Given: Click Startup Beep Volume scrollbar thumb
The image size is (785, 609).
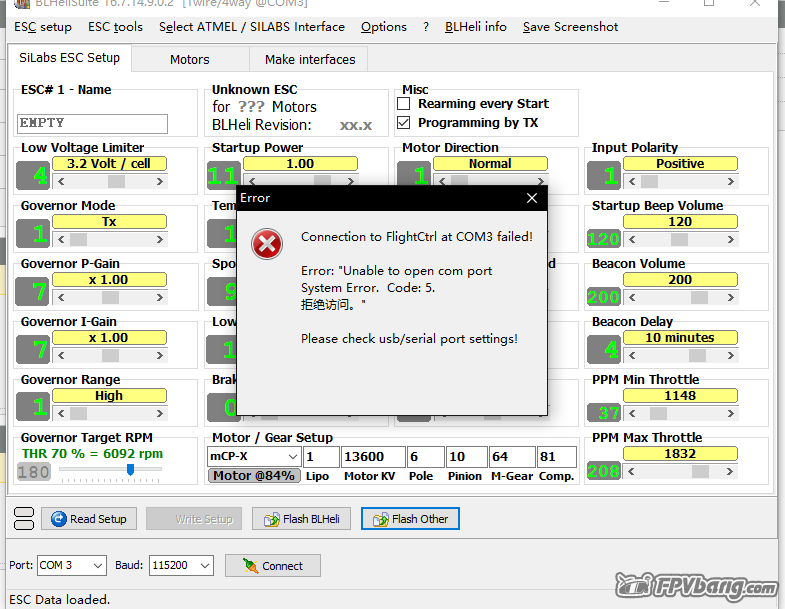Looking at the screenshot, I should tap(679, 239).
